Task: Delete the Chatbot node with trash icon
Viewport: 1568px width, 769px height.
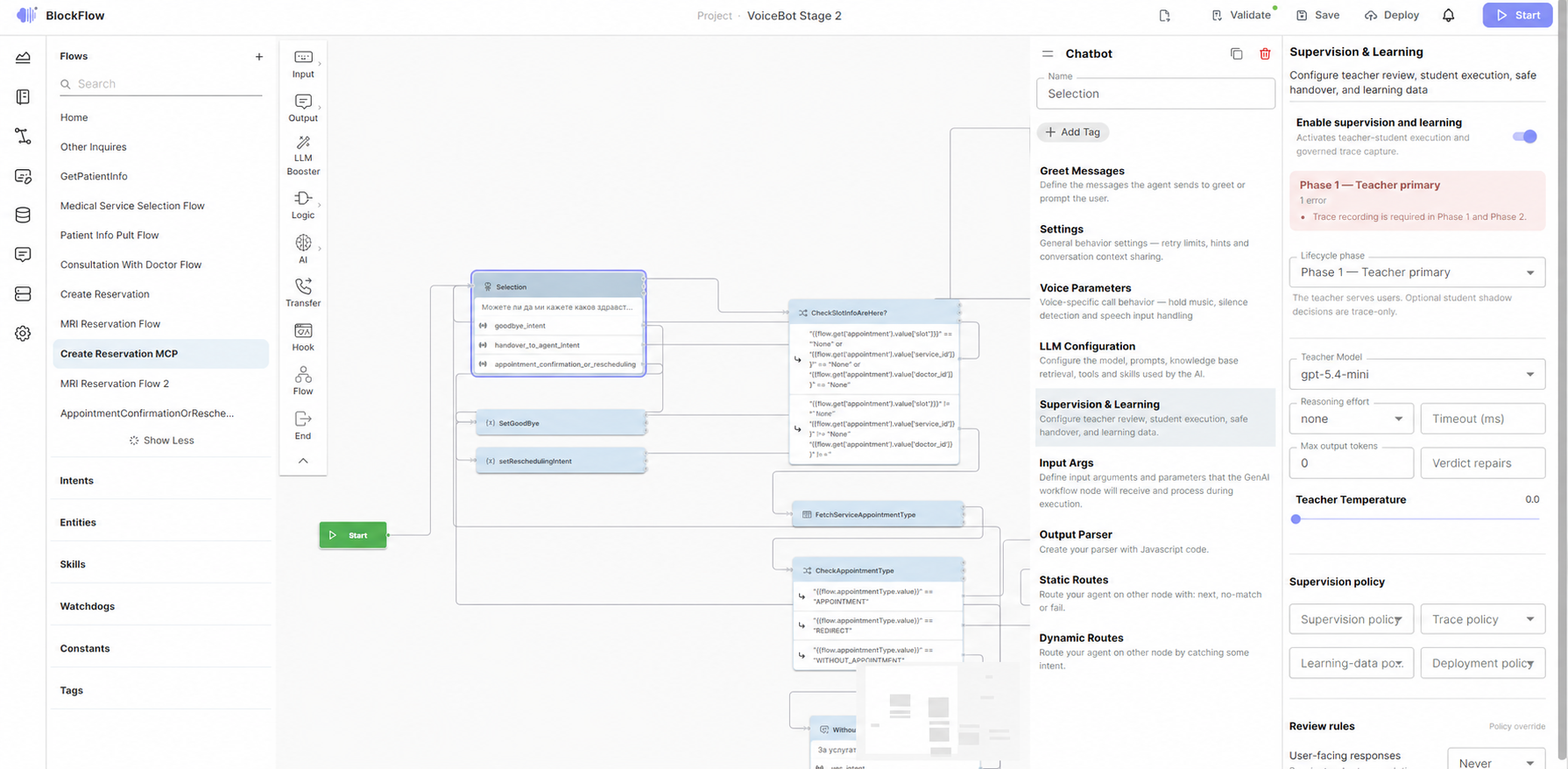Action: point(1265,53)
